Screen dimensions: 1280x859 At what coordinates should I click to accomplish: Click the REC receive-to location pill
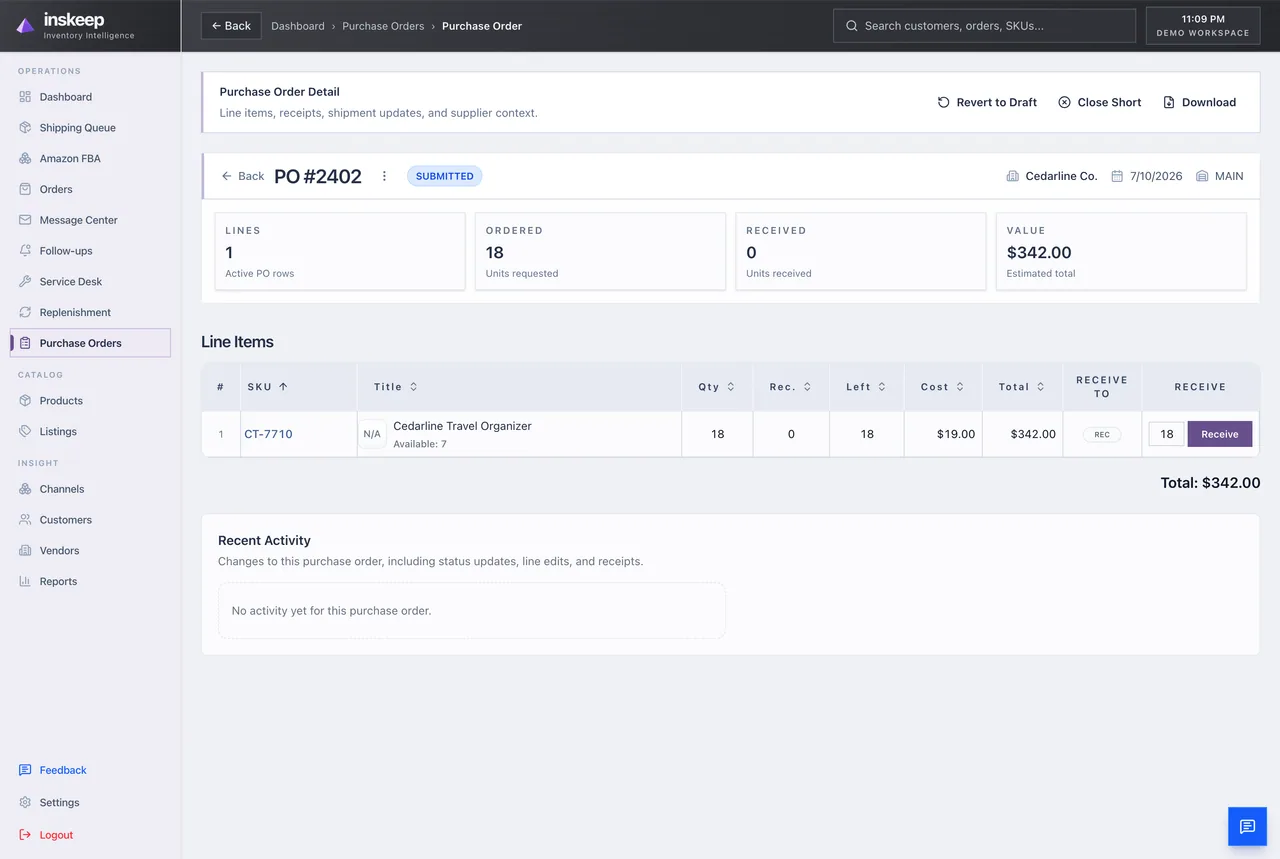(x=1102, y=435)
